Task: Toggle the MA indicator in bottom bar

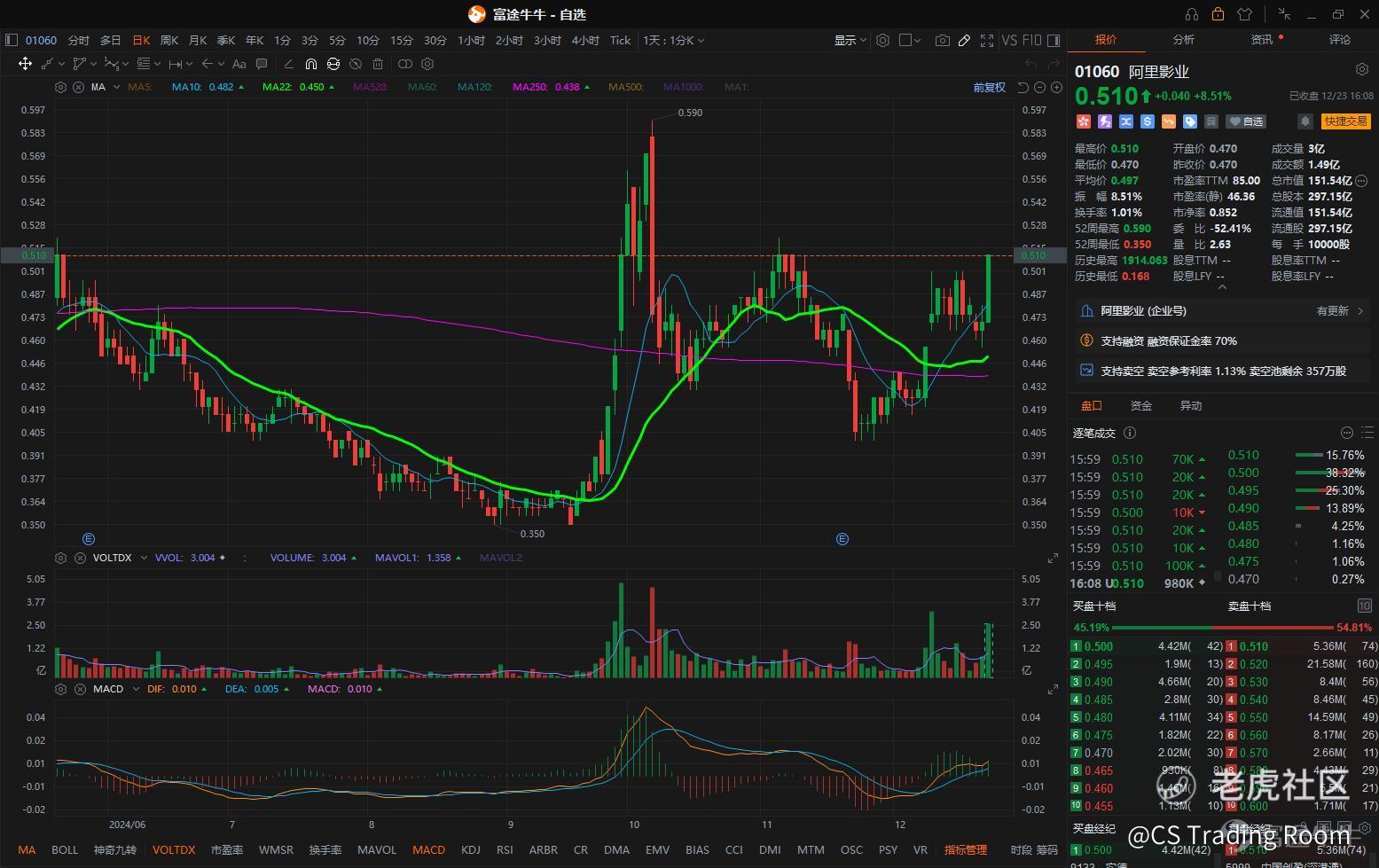Action: coord(27,849)
